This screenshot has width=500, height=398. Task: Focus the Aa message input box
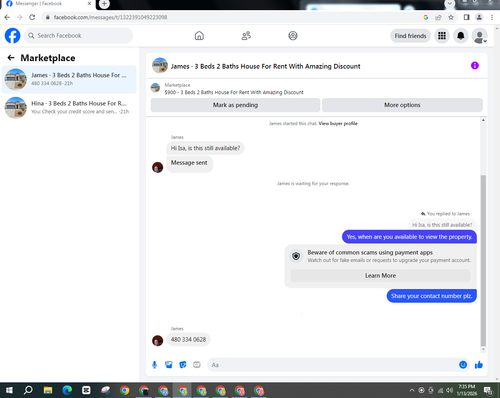332,365
